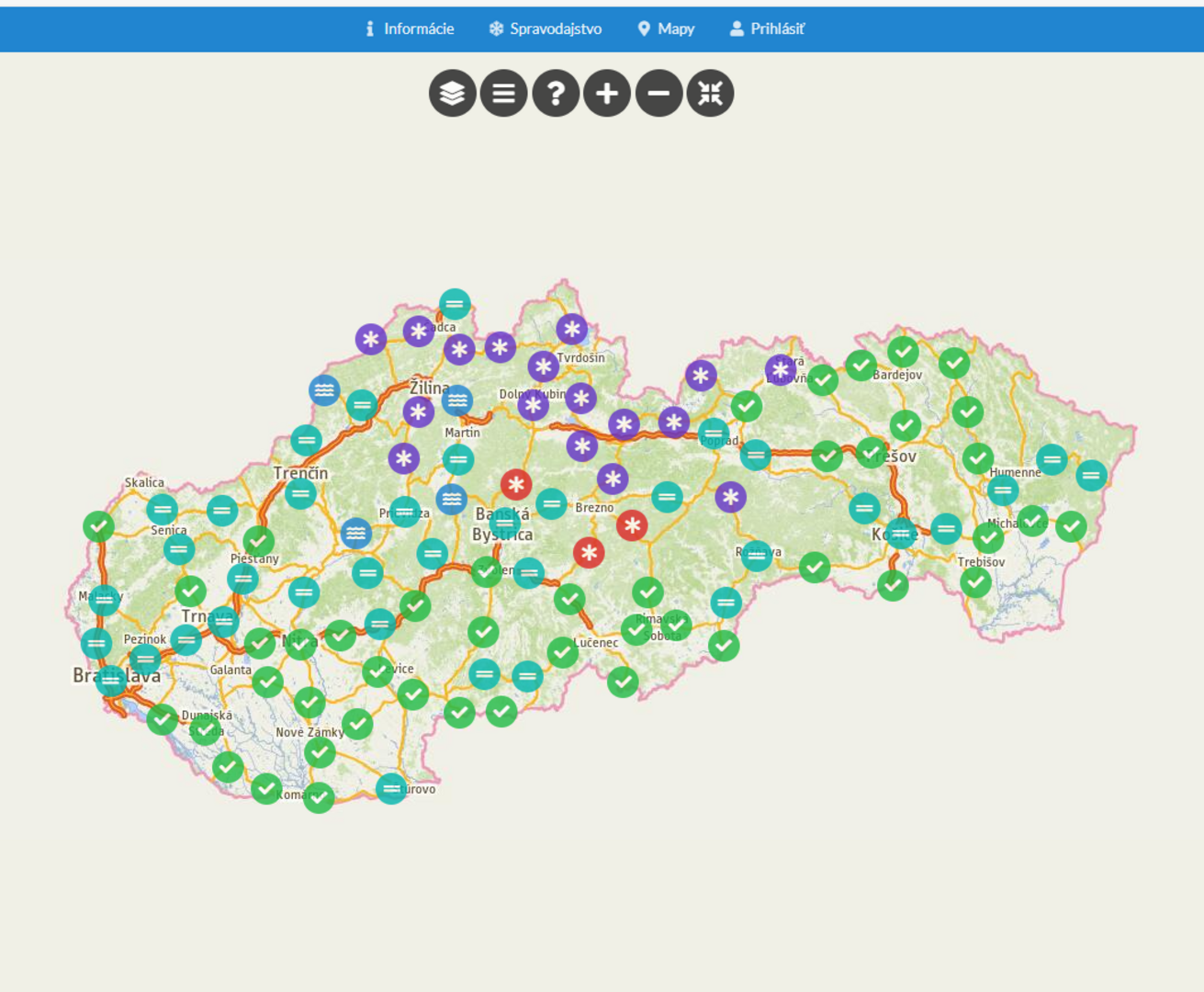Zoom in using the plus button

pyautogui.click(x=607, y=93)
